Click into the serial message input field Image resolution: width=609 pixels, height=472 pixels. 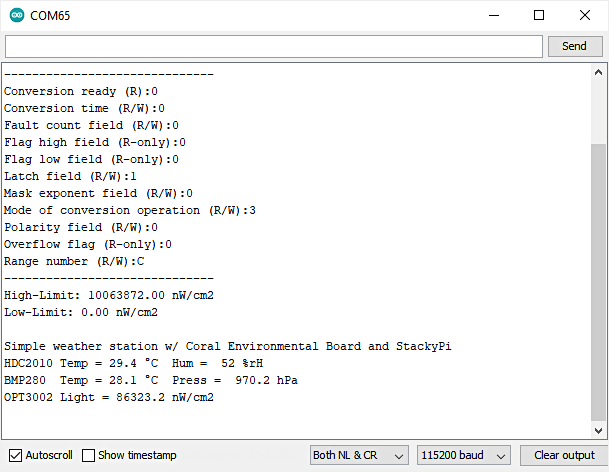[x=274, y=46]
